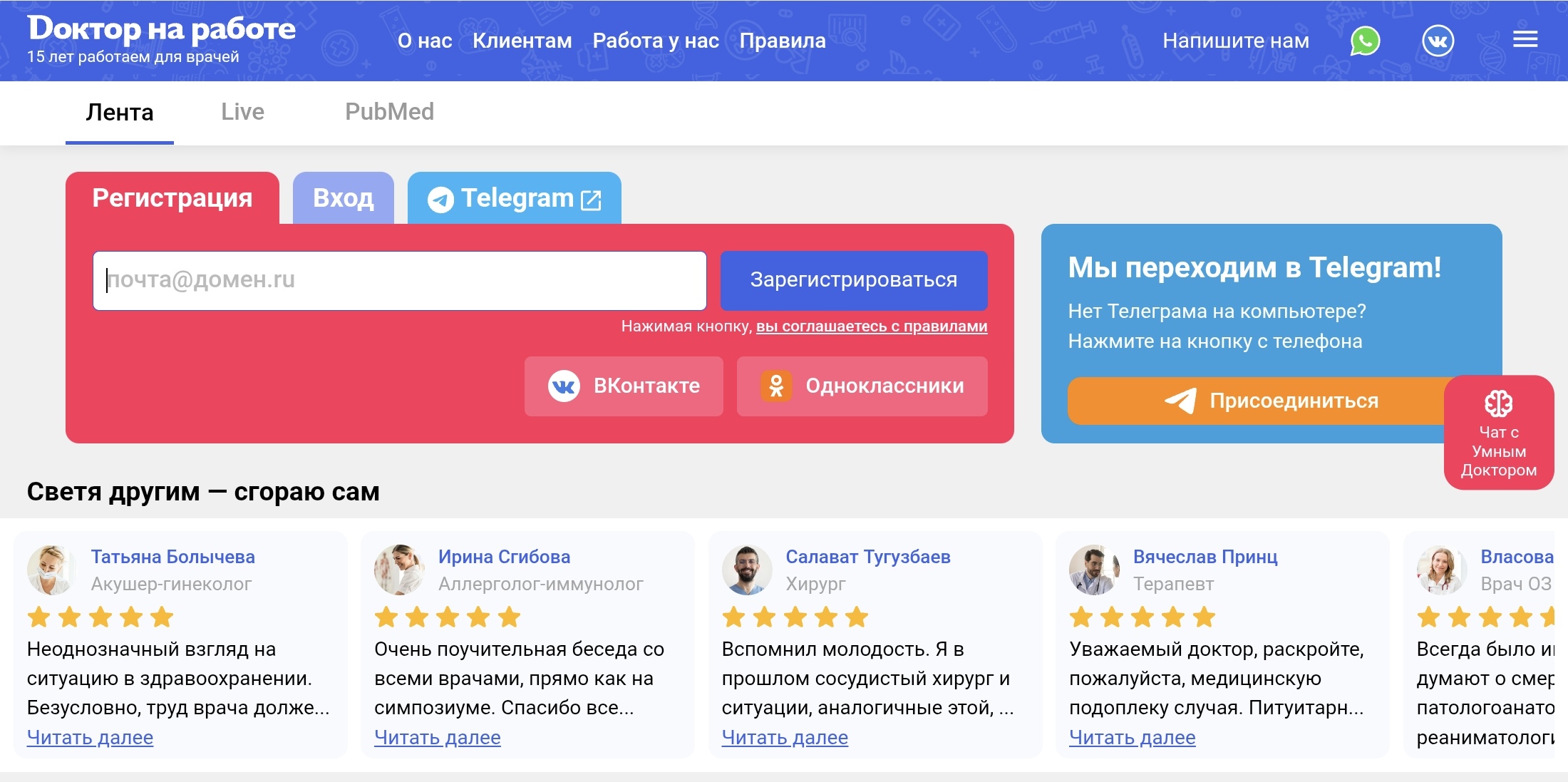Click Терапевт specialty text

click(x=1173, y=584)
